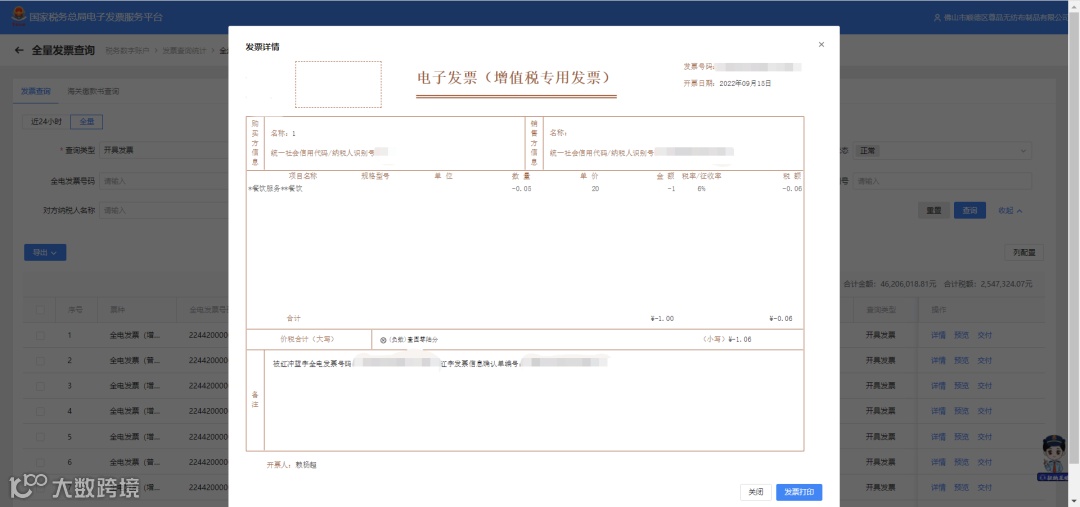The width and height of the screenshot is (1080, 507).
Task: Click the 重置 button
Action: (x=934, y=211)
